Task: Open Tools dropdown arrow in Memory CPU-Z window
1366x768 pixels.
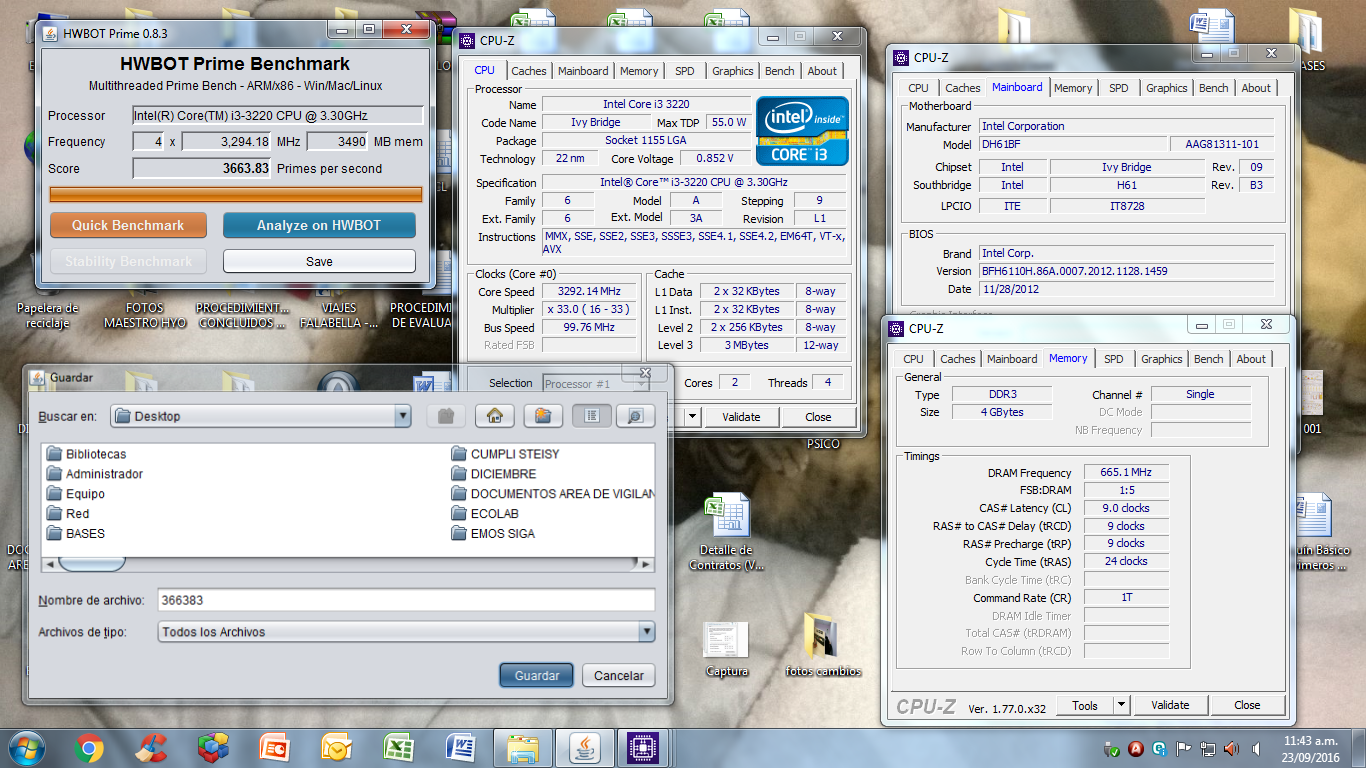Action: pyautogui.click(x=1122, y=705)
